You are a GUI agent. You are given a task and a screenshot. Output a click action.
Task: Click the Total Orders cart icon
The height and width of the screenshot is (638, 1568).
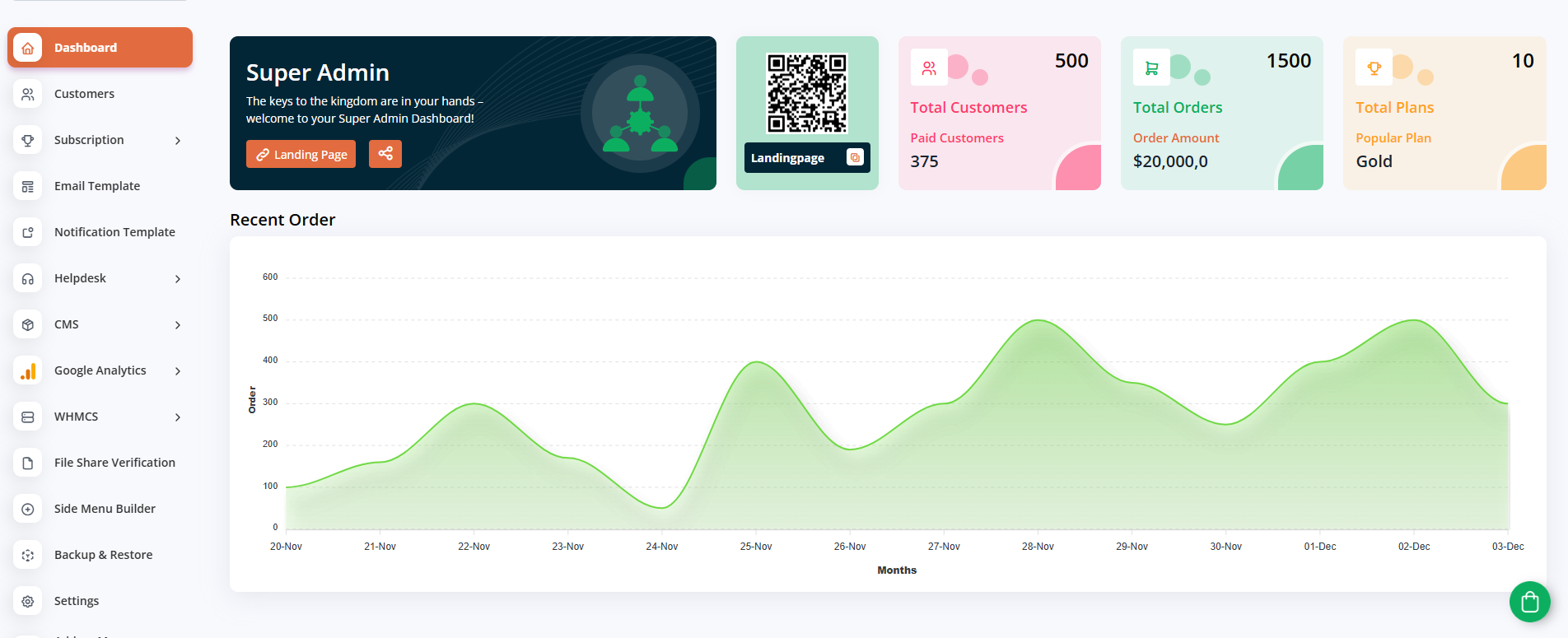1151,68
